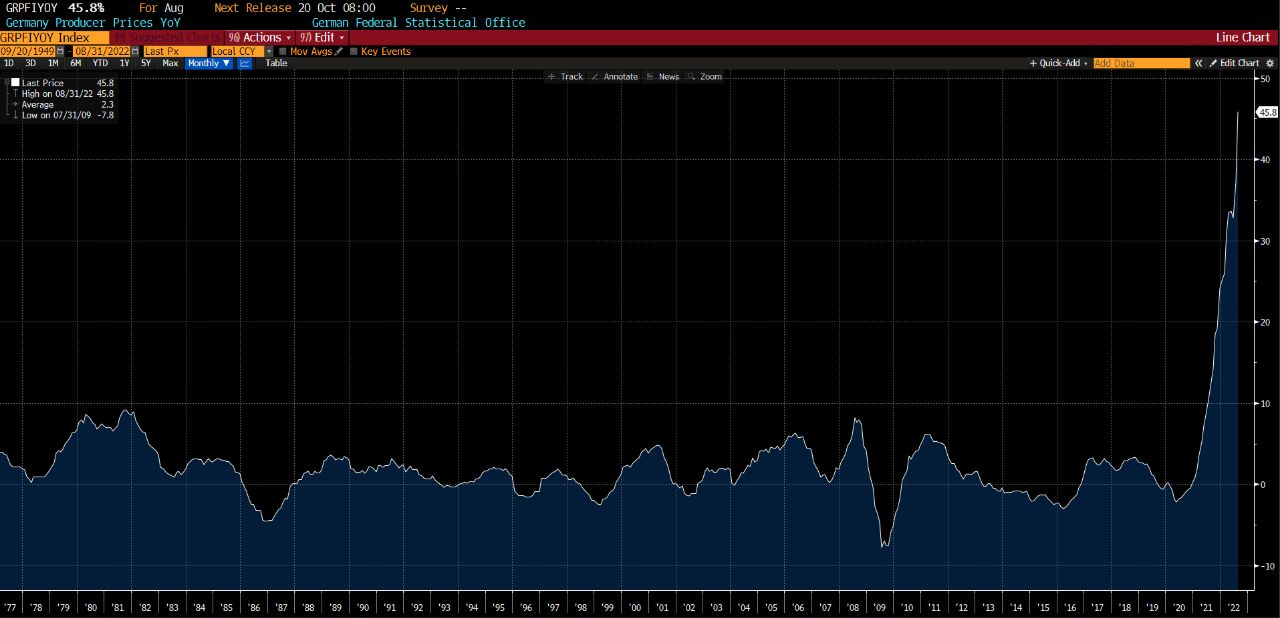
Task: Click the end date field 08/31/2022
Action: (101, 51)
